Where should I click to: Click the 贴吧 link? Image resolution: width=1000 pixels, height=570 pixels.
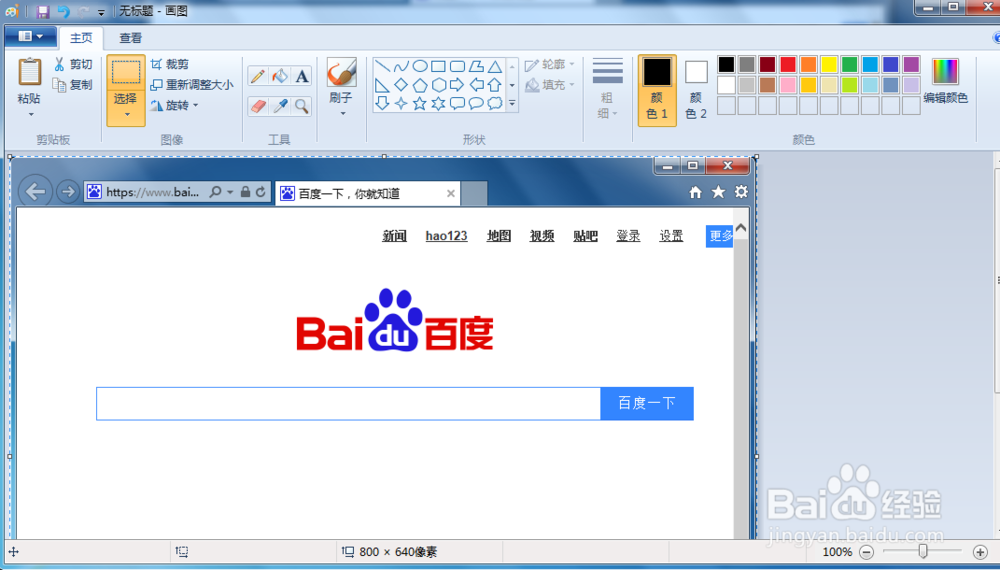click(585, 236)
